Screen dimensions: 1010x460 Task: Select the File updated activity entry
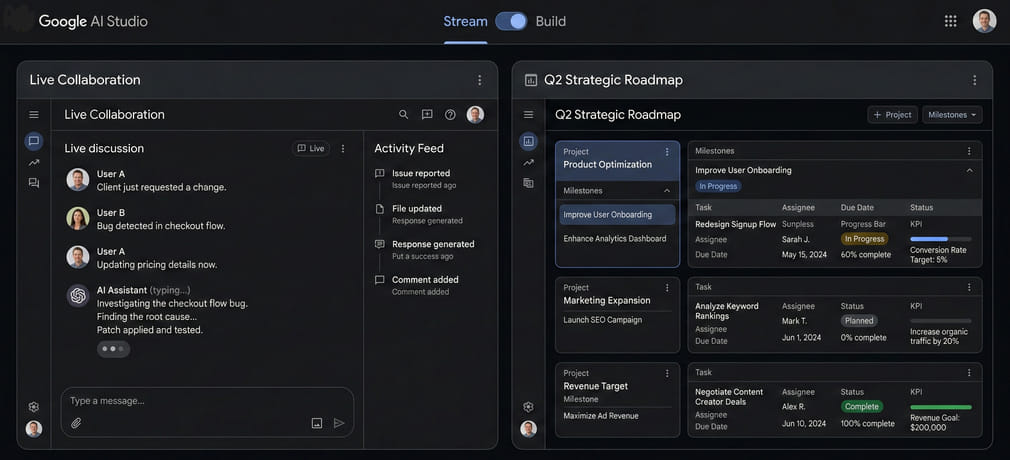[419, 215]
